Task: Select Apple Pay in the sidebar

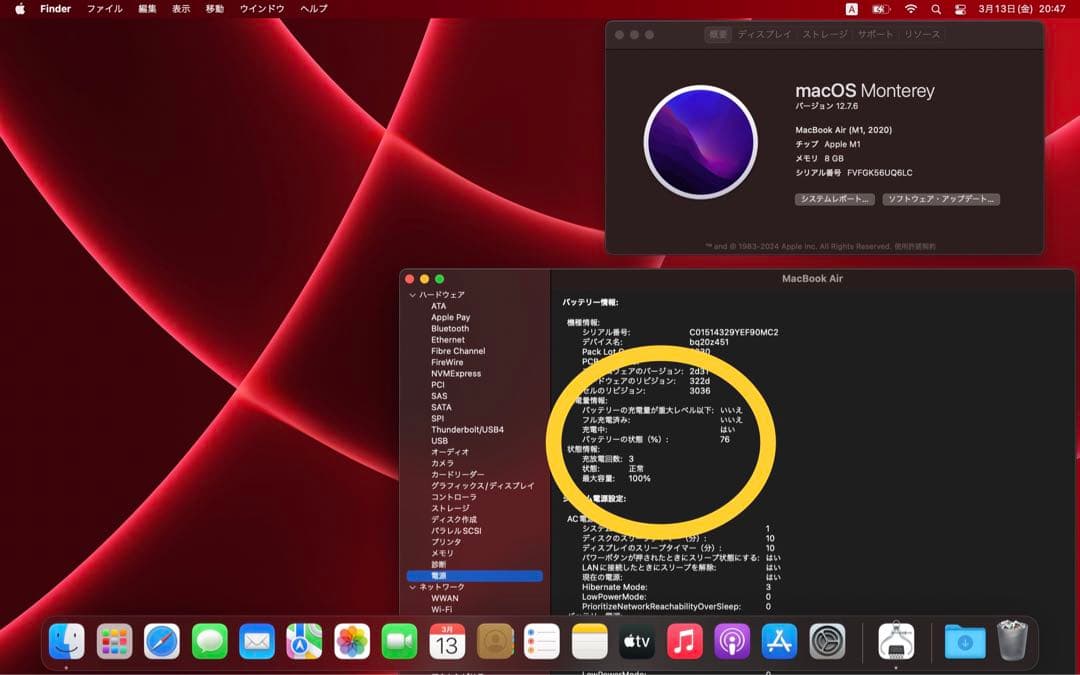Action: 450,318
